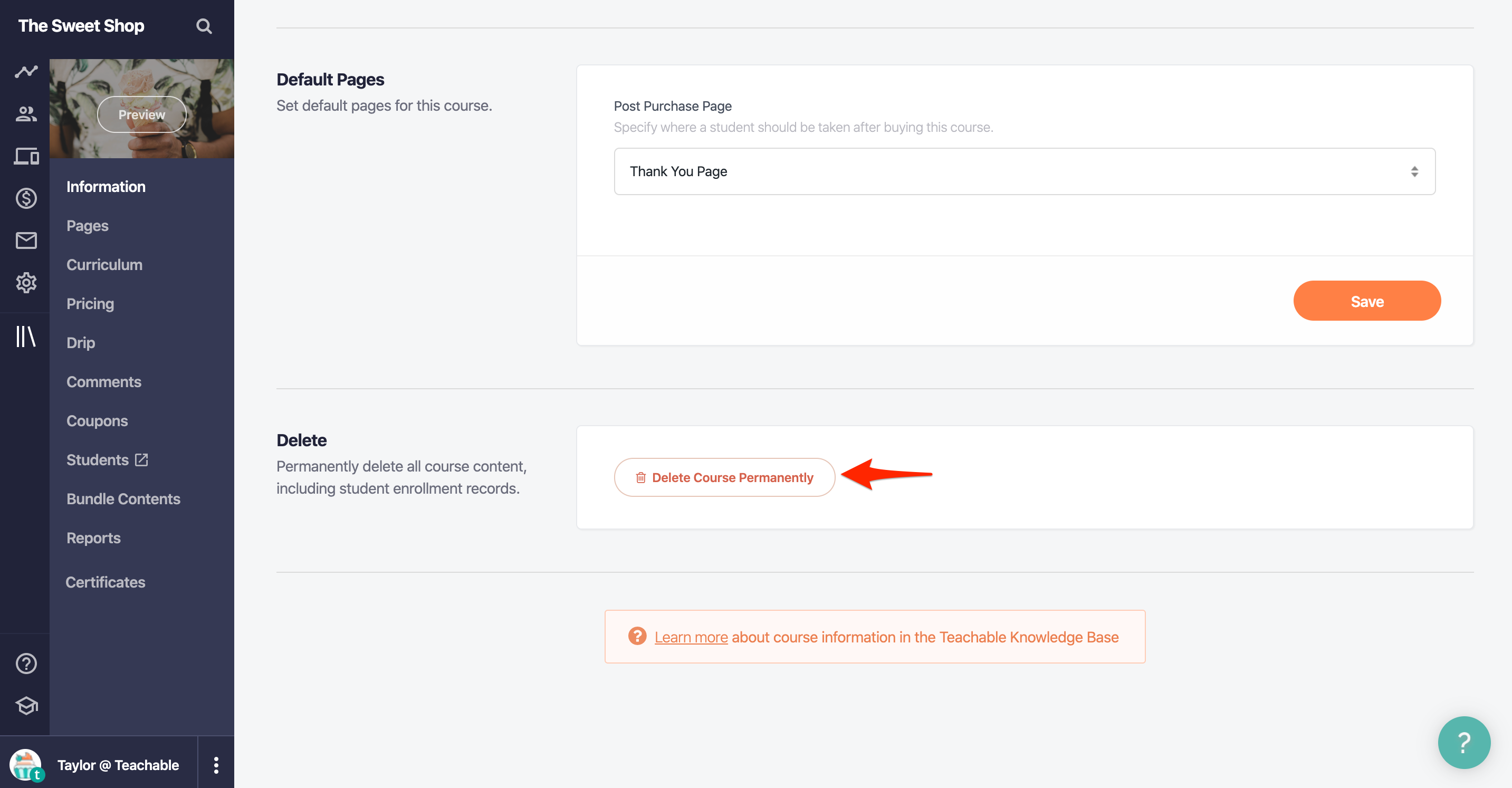1512x788 pixels.
Task: Click the question mark icon in Knowledge Base banner
Action: pos(637,636)
